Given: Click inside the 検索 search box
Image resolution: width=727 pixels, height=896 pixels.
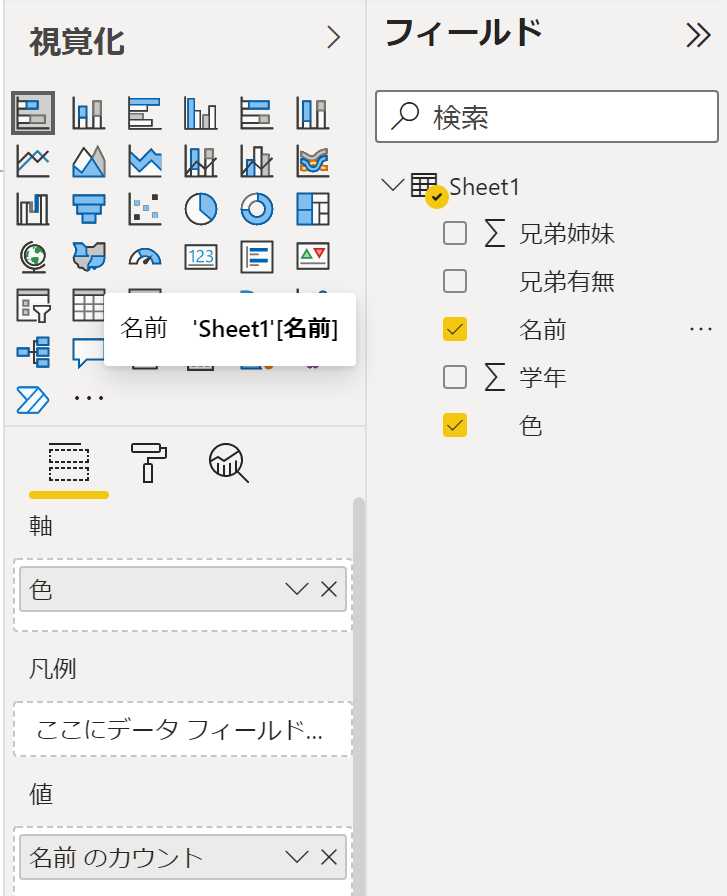Looking at the screenshot, I should pyautogui.click(x=546, y=116).
